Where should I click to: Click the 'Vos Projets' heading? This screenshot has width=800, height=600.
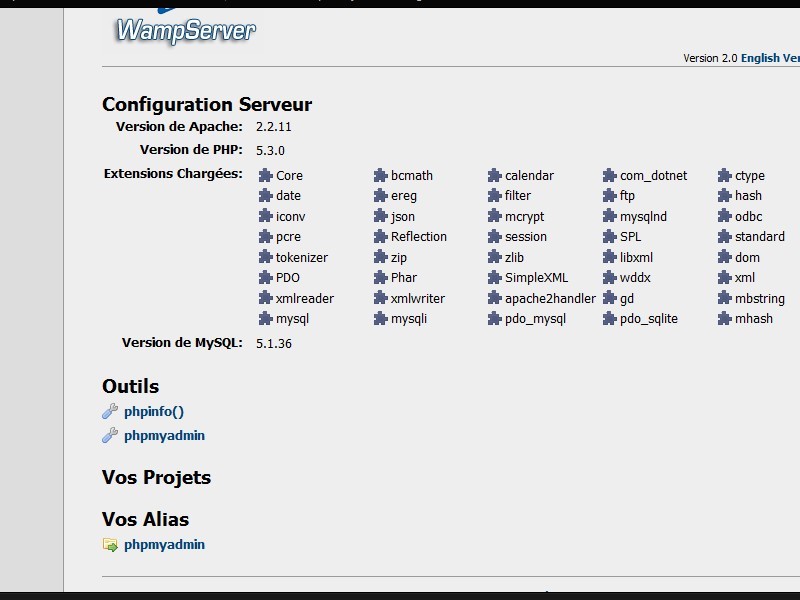click(x=157, y=478)
